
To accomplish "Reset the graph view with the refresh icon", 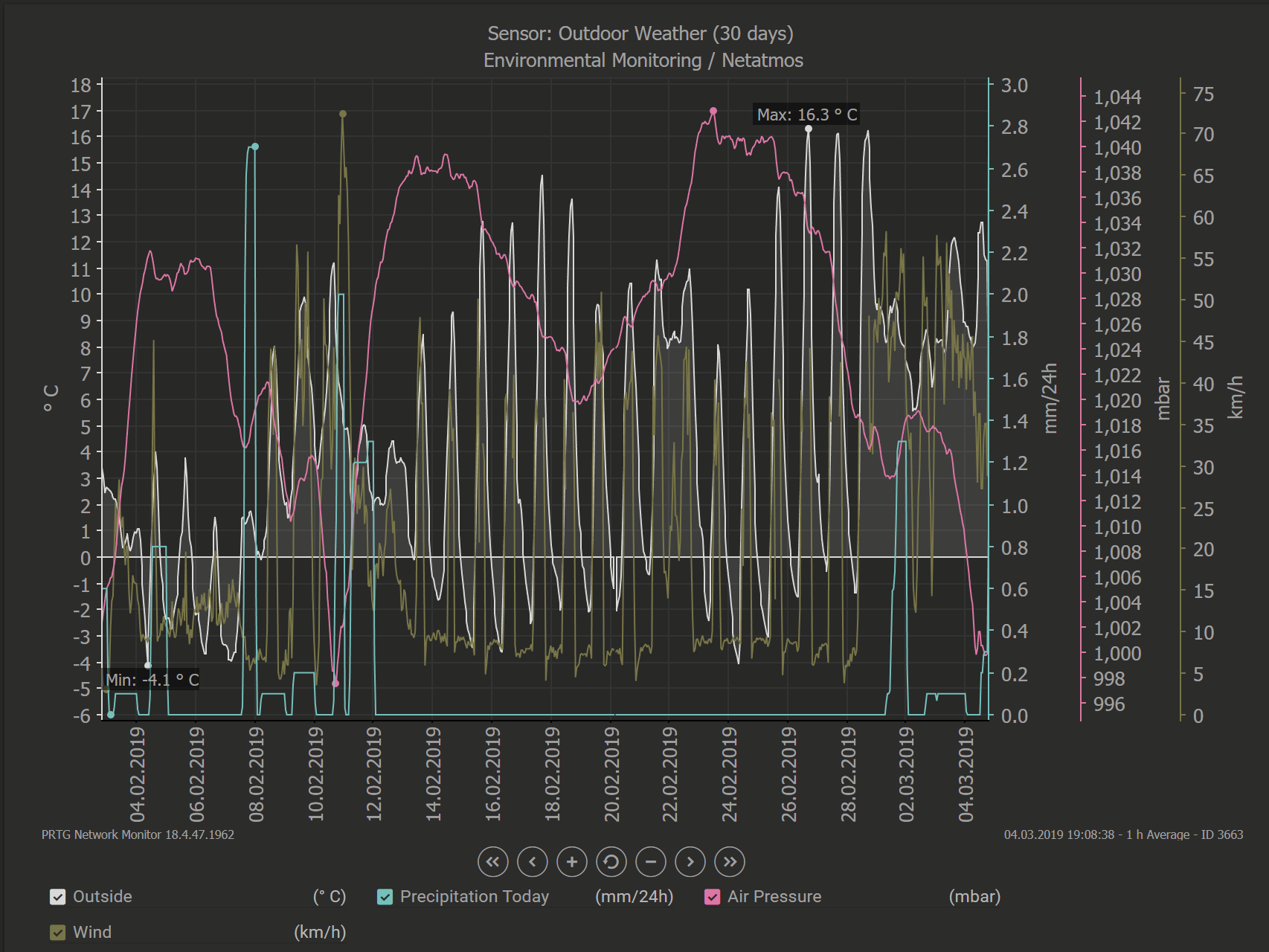I will point(611,862).
